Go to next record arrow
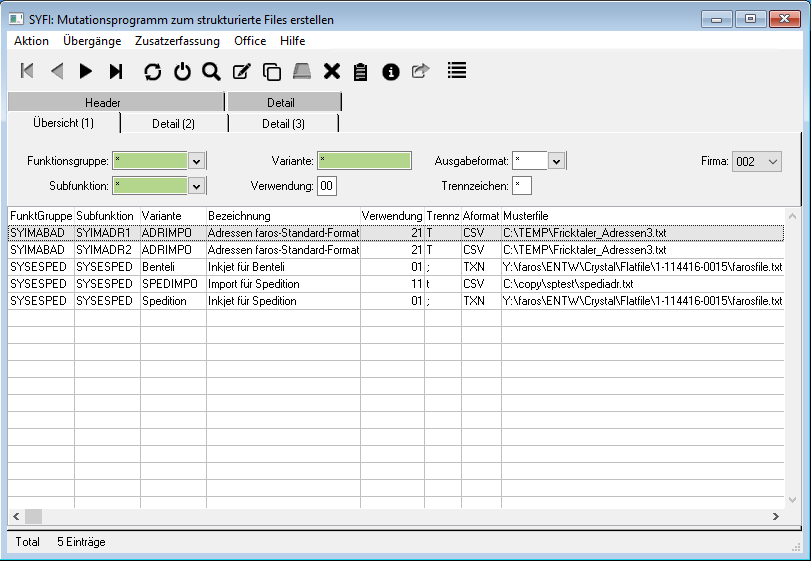 pyautogui.click(x=86, y=71)
